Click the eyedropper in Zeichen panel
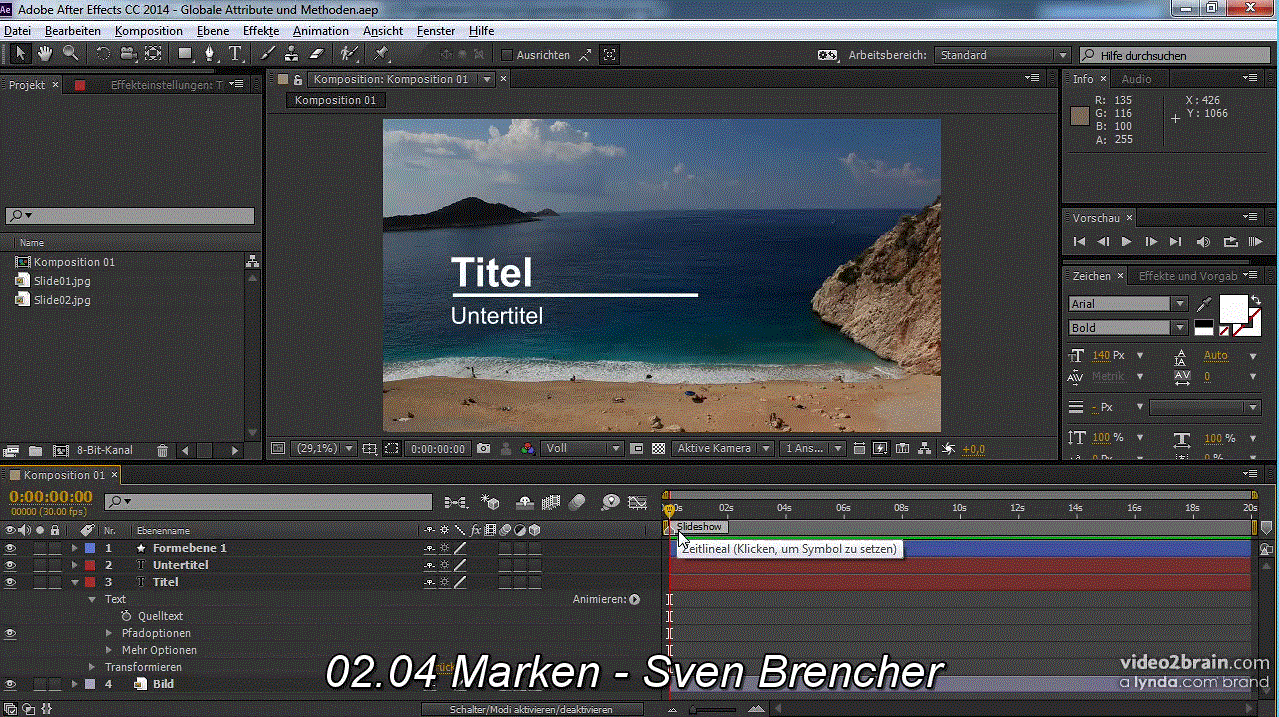The height and width of the screenshot is (717, 1279). point(1204,304)
